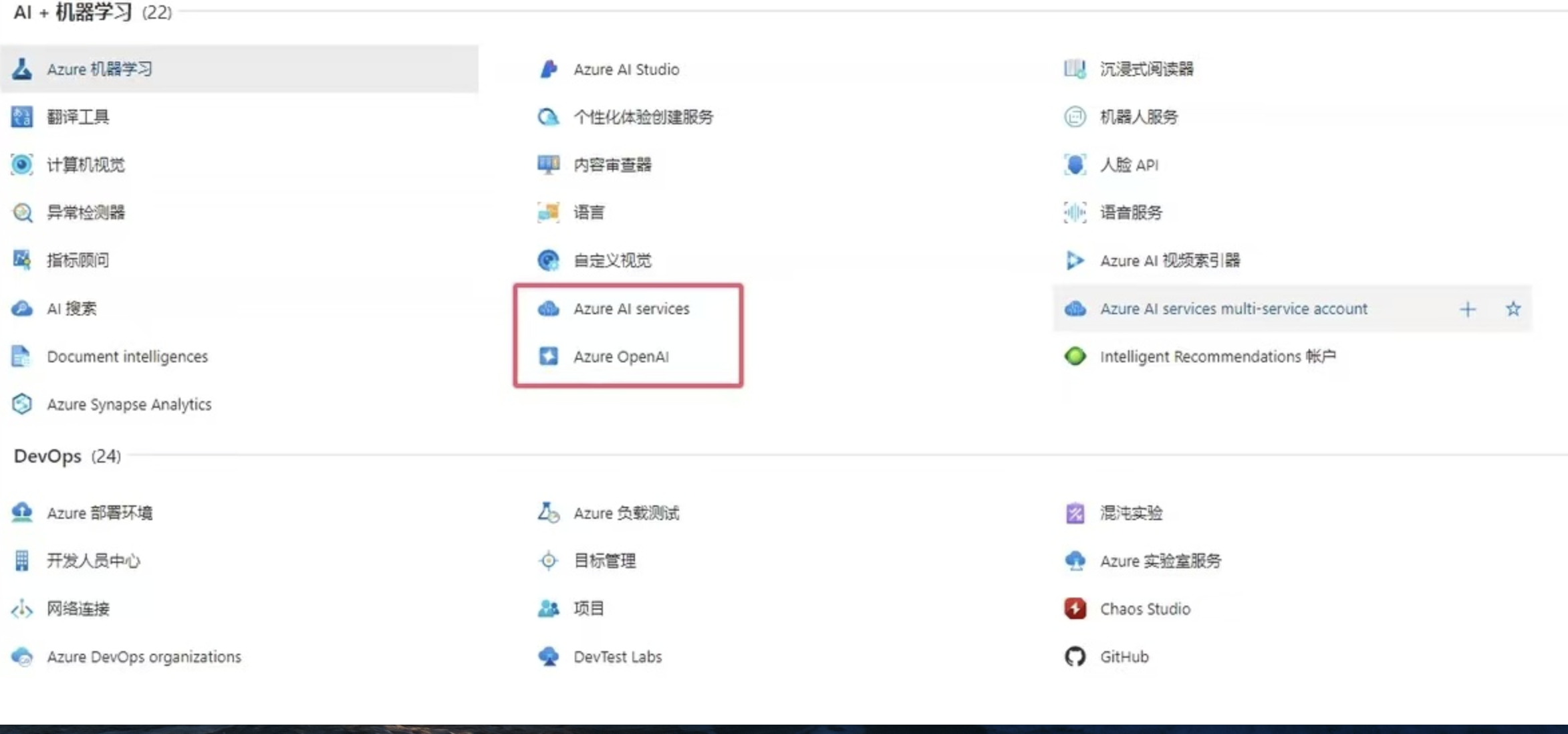Click the 指标顾问 icon
The width and height of the screenshot is (1568, 734).
point(22,260)
